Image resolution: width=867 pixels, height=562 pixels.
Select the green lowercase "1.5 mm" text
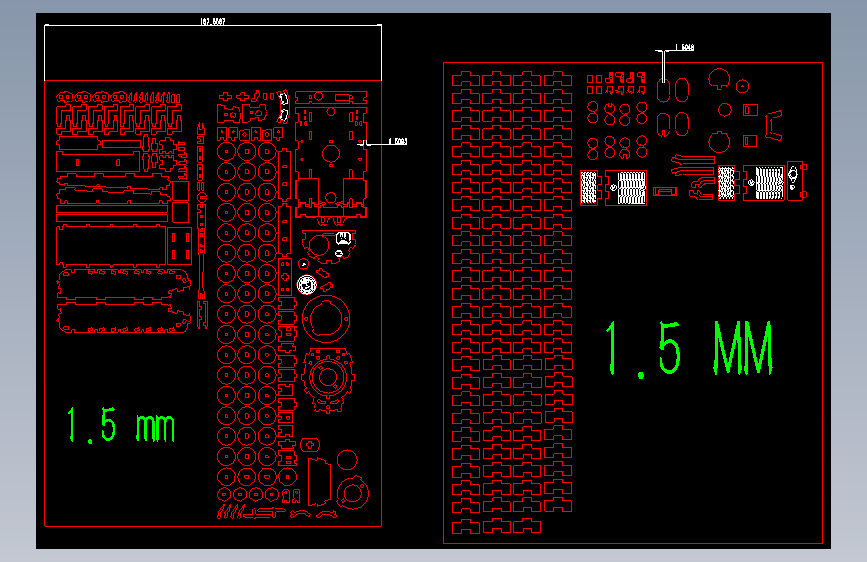121,425
